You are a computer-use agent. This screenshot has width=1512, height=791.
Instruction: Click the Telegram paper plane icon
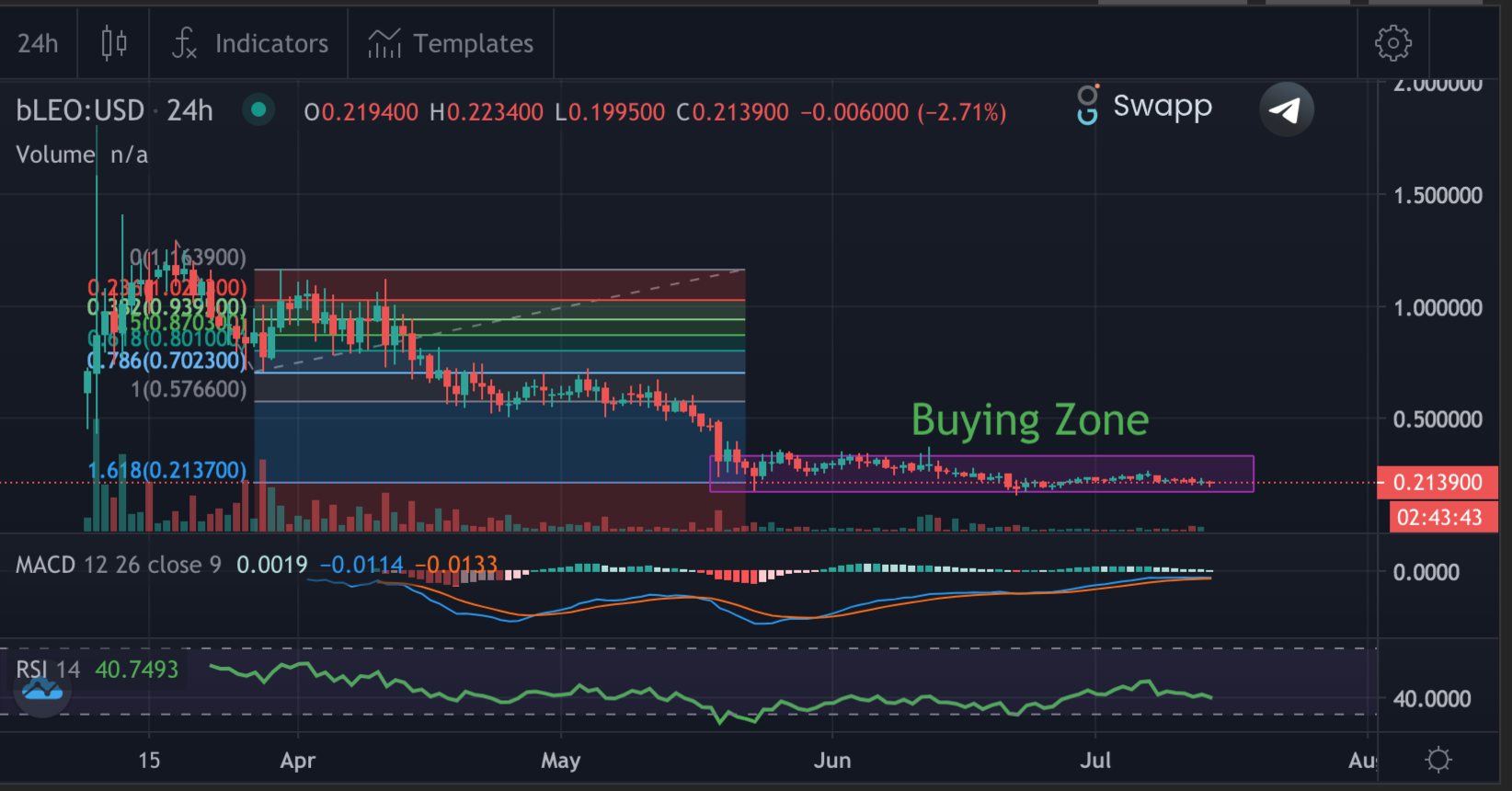1286,109
